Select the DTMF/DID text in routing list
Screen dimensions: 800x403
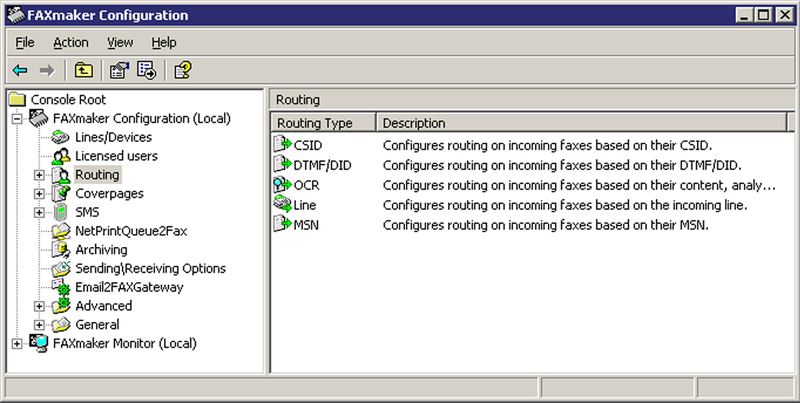click(x=322, y=165)
